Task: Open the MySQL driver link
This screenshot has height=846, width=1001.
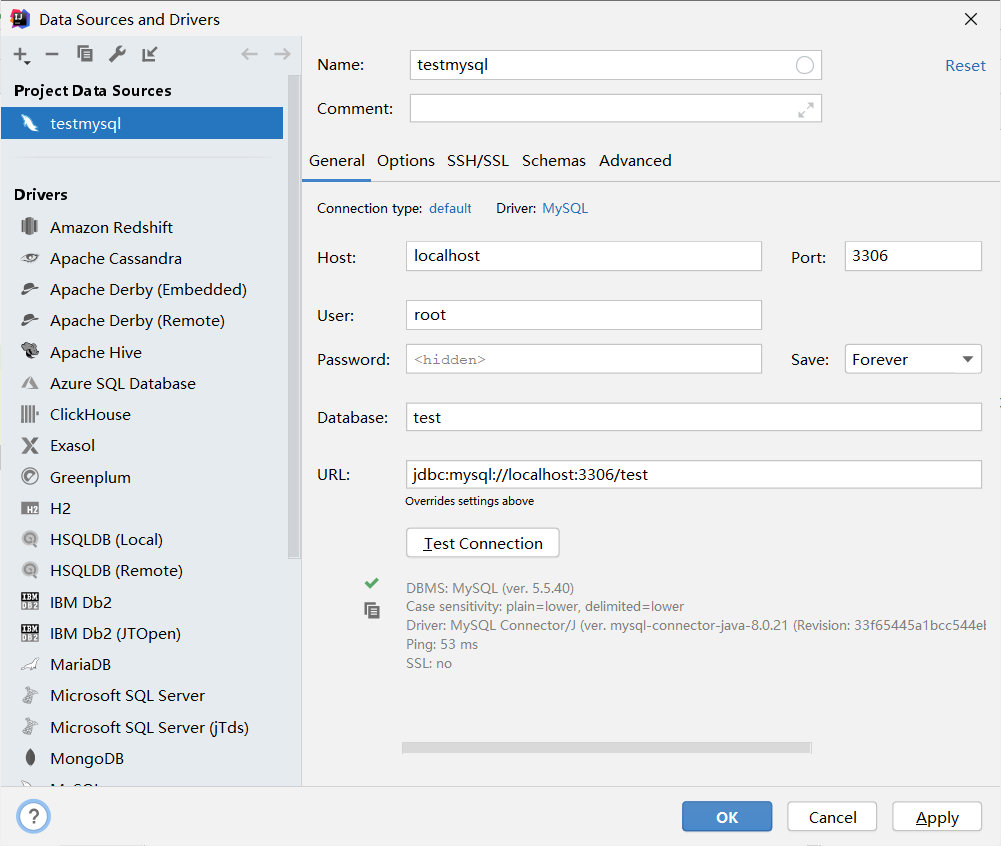Action: pyautogui.click(x=565, y=209)
